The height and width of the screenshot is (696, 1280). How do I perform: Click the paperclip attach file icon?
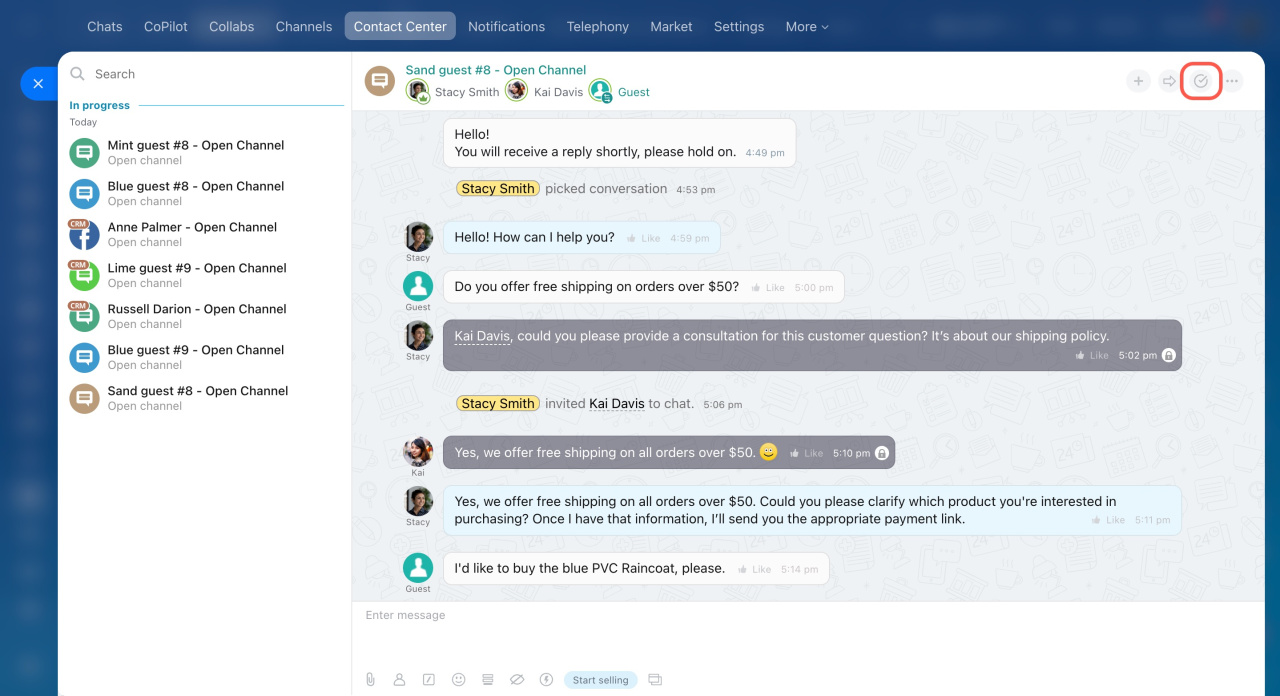point(370,680)
